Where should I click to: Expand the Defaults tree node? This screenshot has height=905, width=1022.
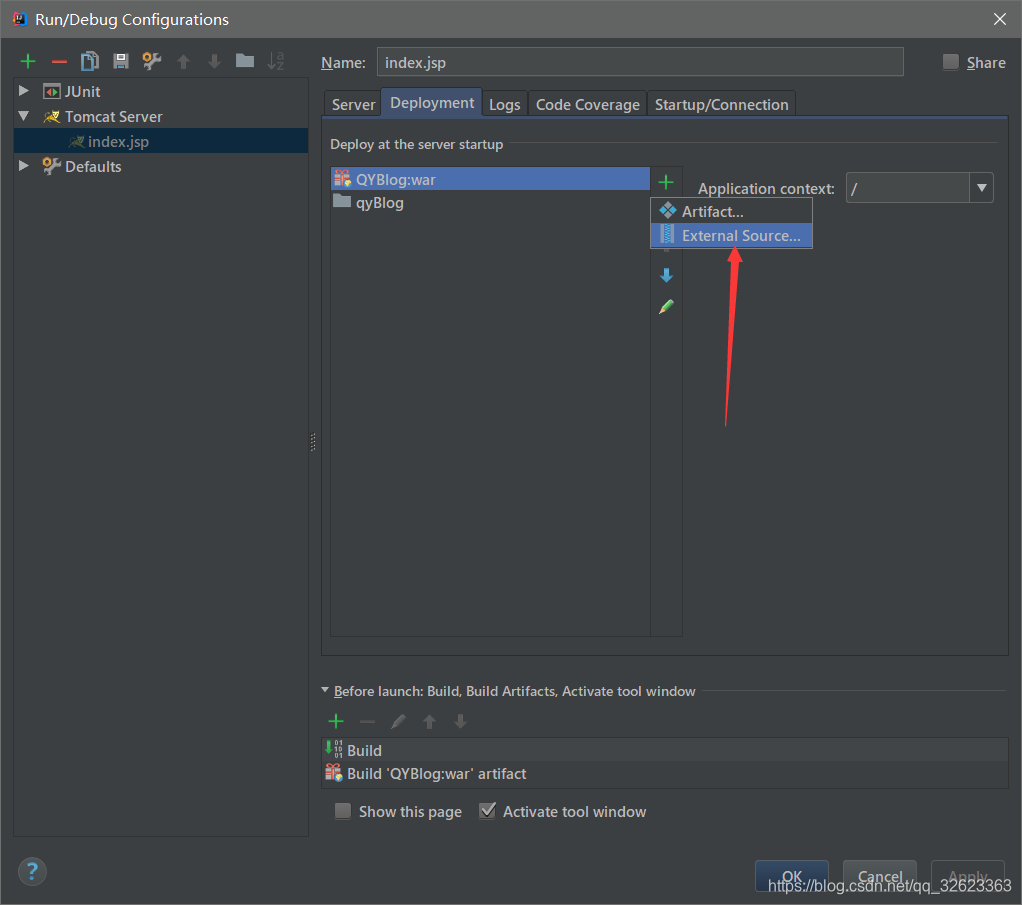23,166
